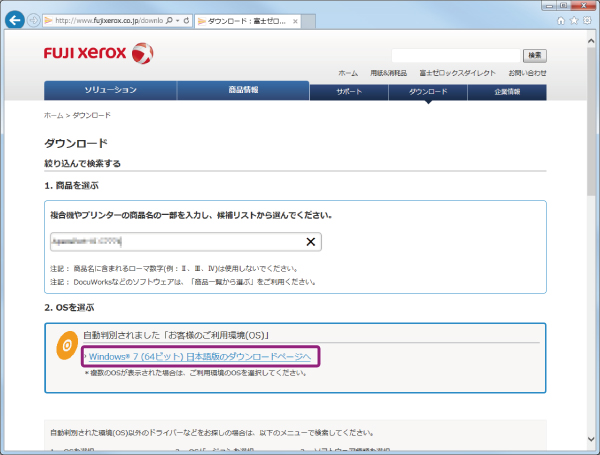The width and height of the screenshot is (600, 455).
Task: Open the ソリューション navigation tab
Action: pyautogui.click(x=110, y=91)
